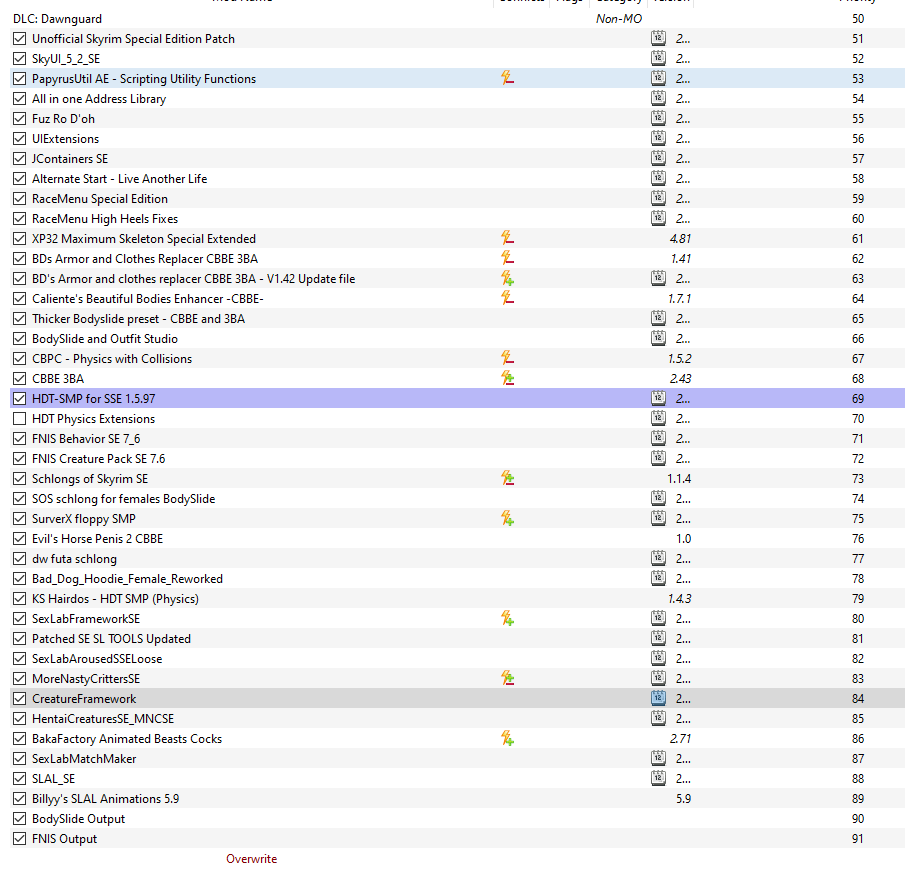
Task: Disable the Billyy's SLAL Animations 5.9 checkbox
Action: (x=20, y=798)
